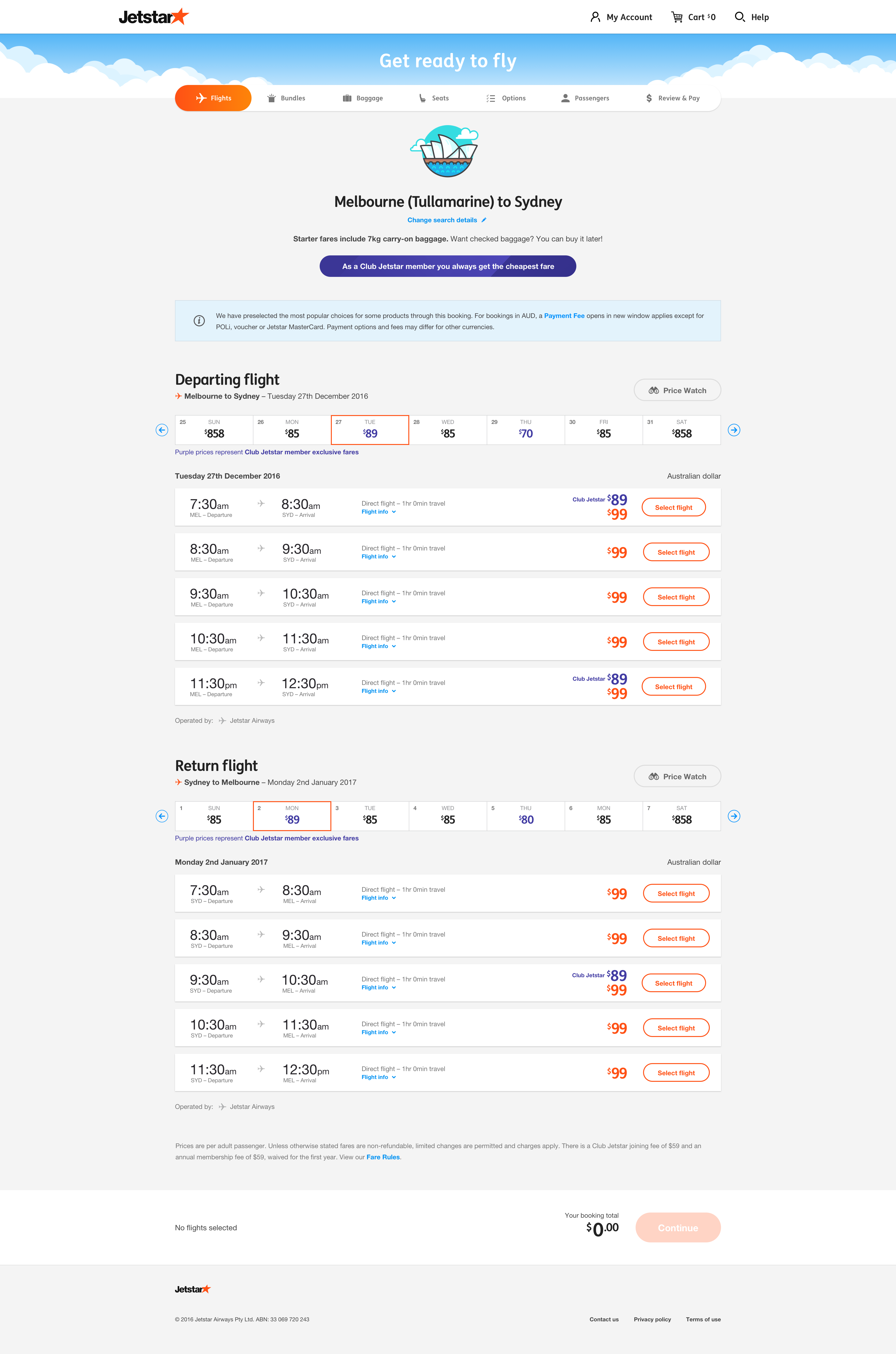Select departing date Monday 26 at $85
The height and width of the screenshot is (1354, 896).
(292, 430)
